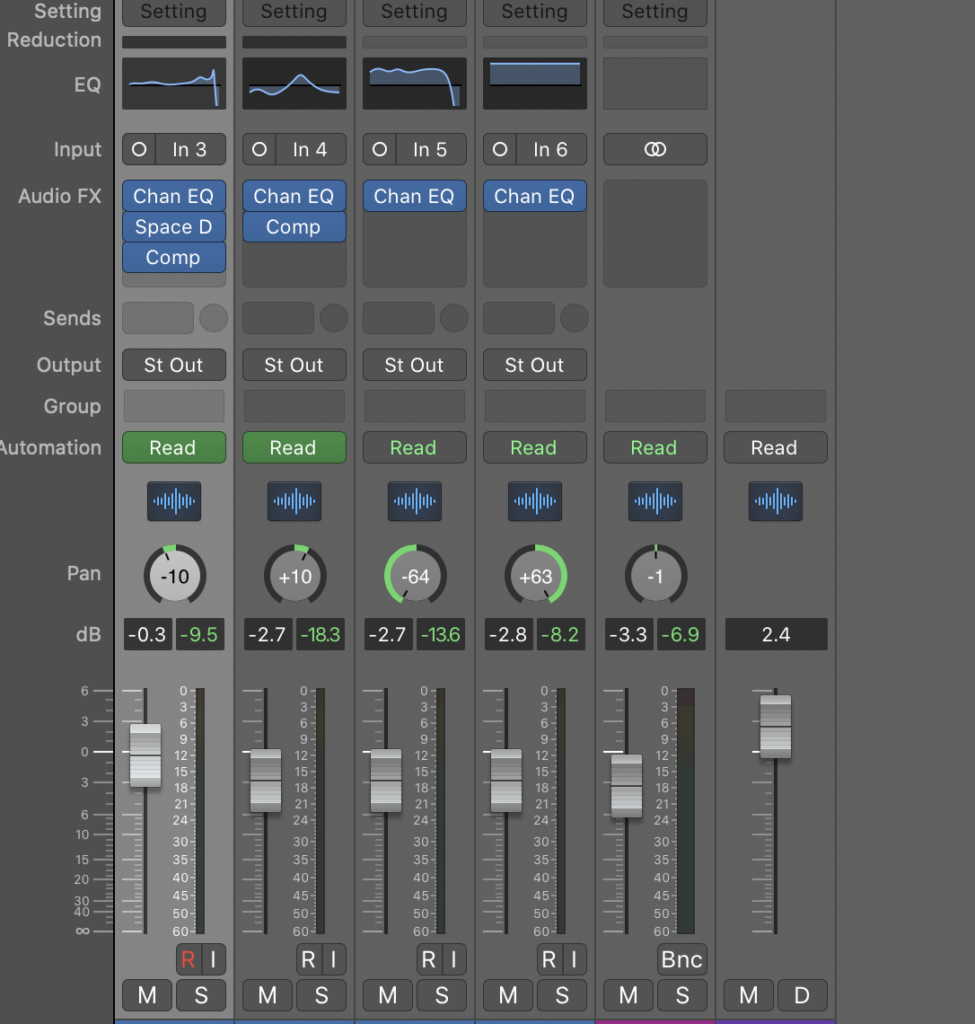Open EQ thumbnail on the In 3 channel
Screen dimensions: 975x1024
click(x=174, y=83)
